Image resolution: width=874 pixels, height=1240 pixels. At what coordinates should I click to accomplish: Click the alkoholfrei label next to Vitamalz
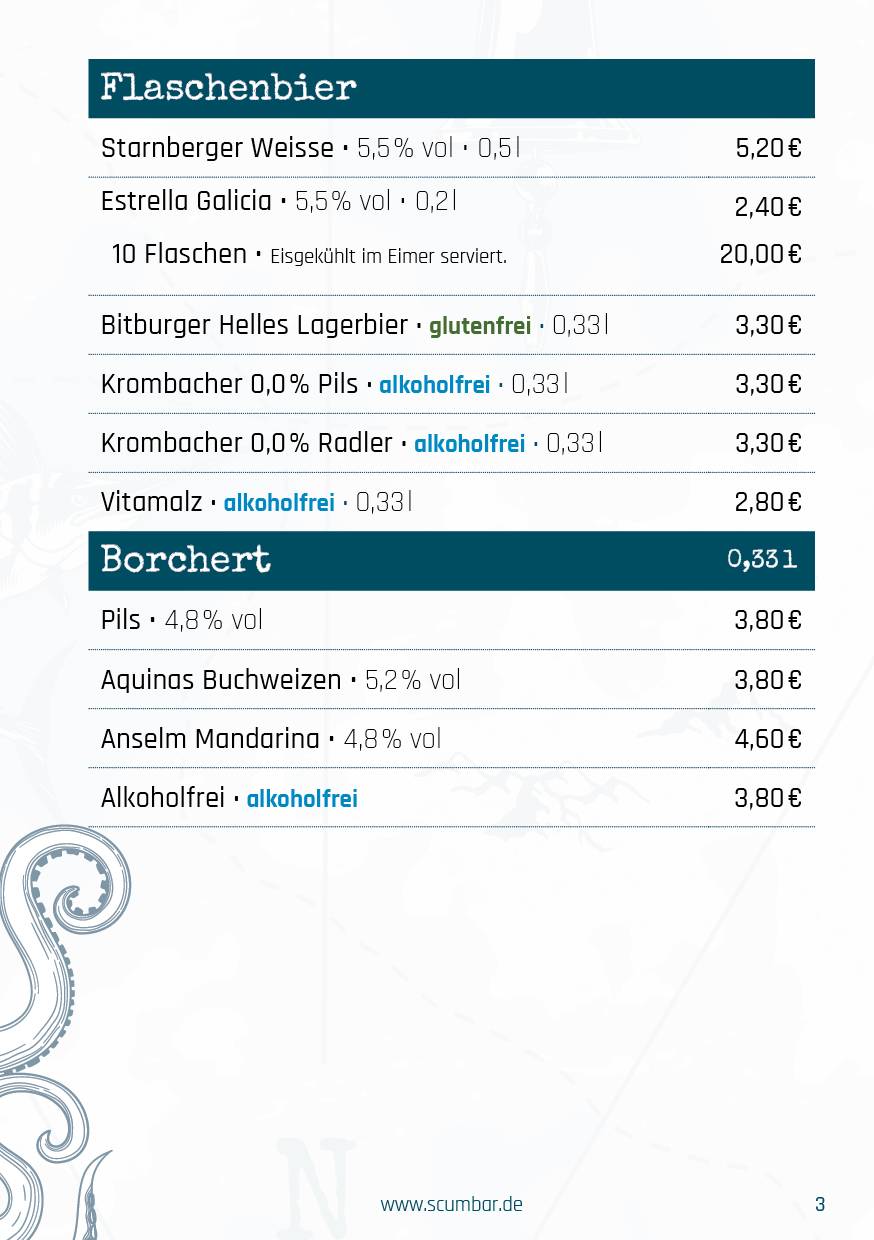pos(279,503)
